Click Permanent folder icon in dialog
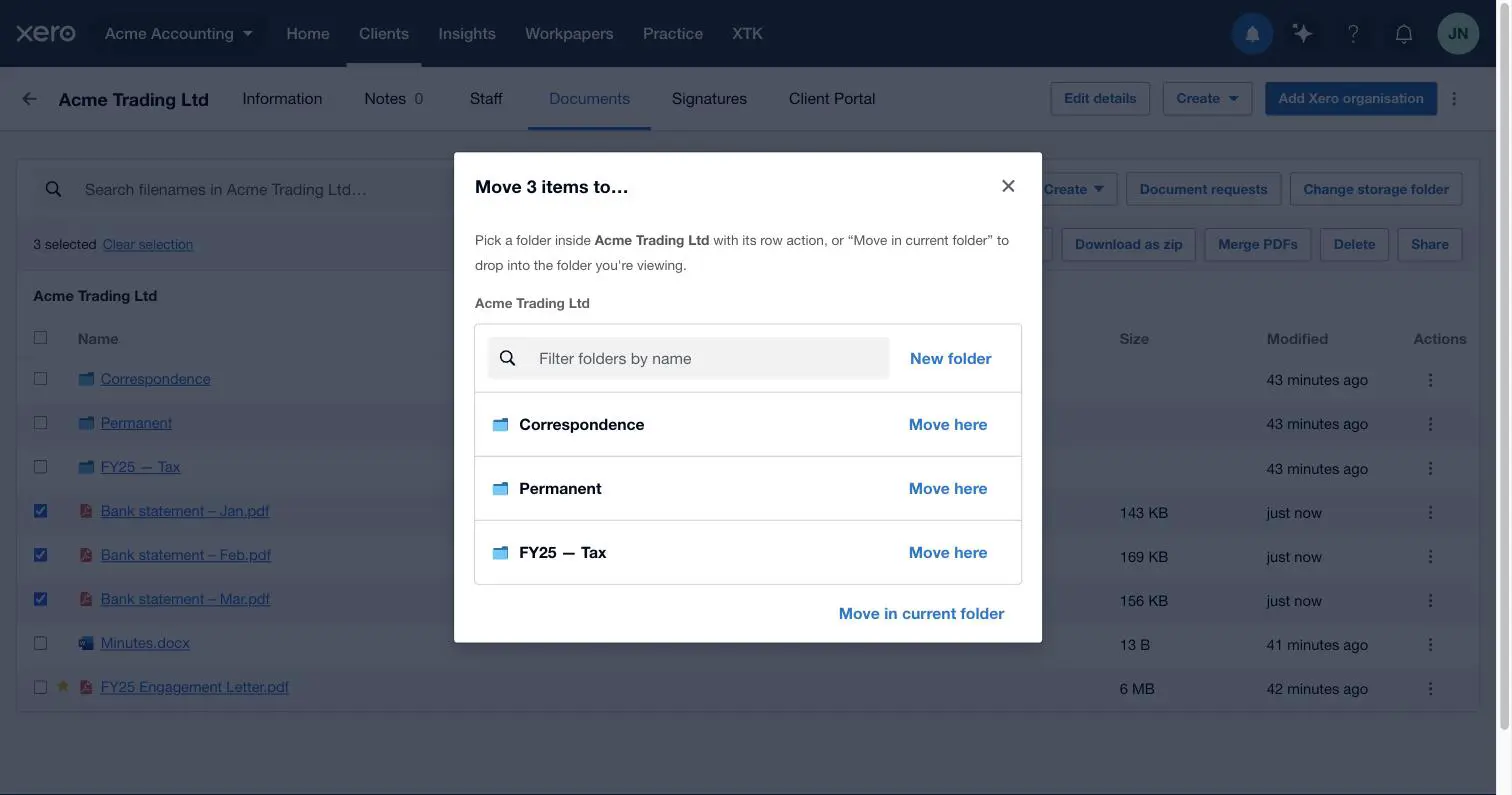 pyautogui.click(x=501, y=489)
